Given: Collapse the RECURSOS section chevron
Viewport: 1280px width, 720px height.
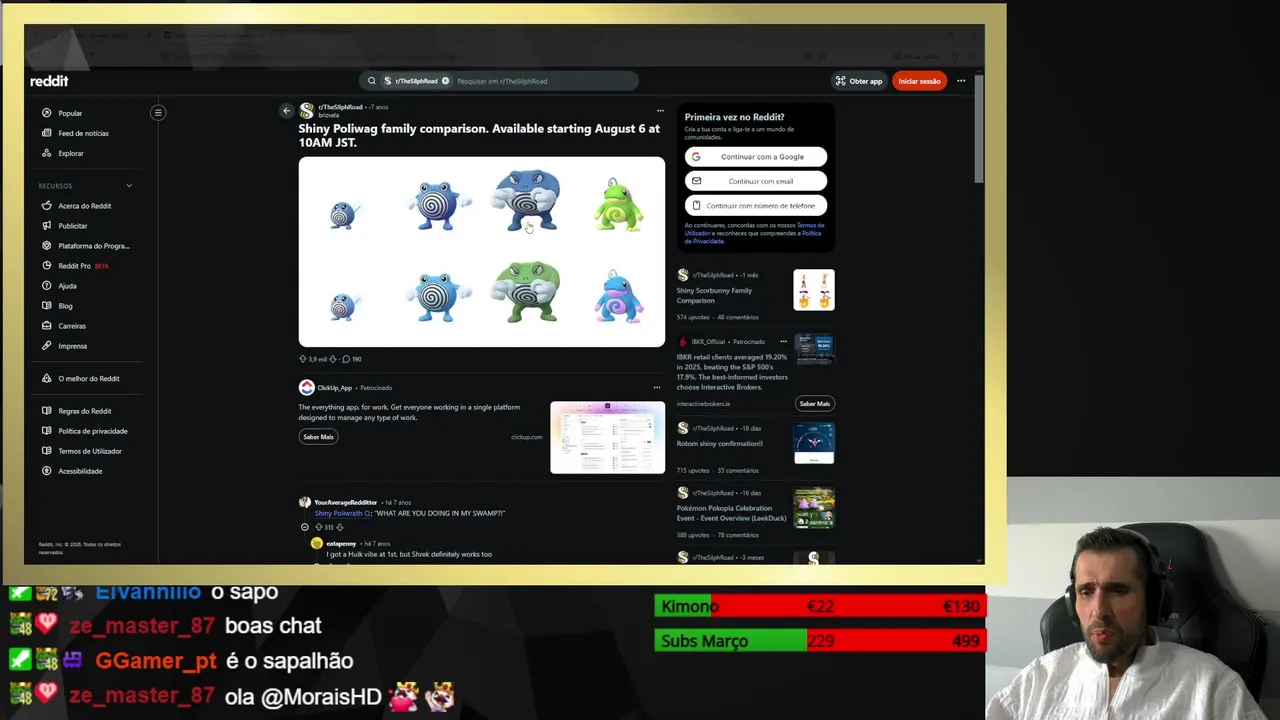Looking at the screenshot, I should tap(129, 186).
